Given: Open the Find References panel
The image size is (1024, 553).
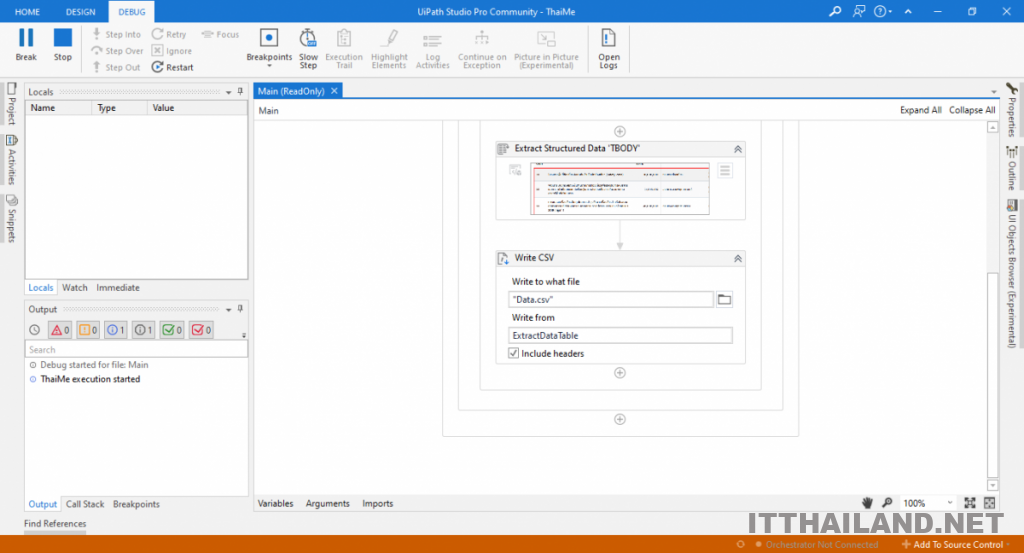Looking at the screenshot, I should 55,524.
